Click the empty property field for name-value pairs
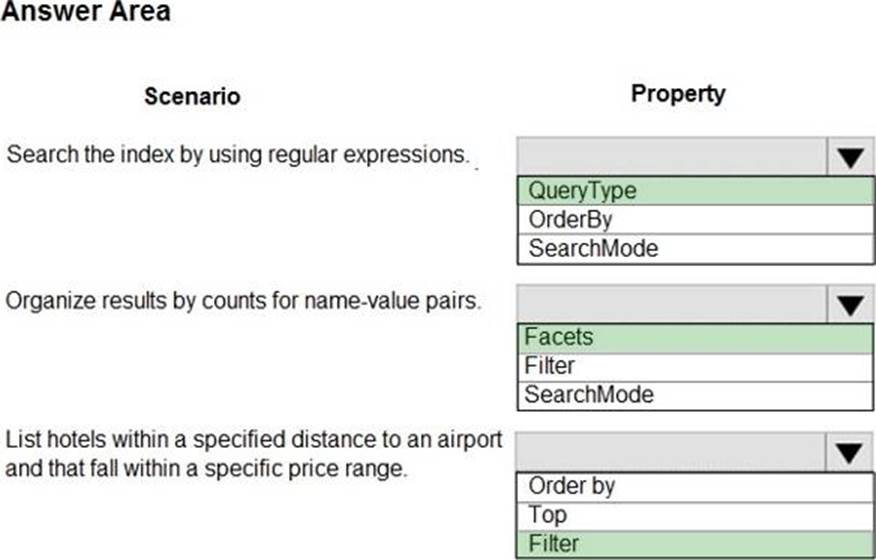 click(x=672, y=304)
